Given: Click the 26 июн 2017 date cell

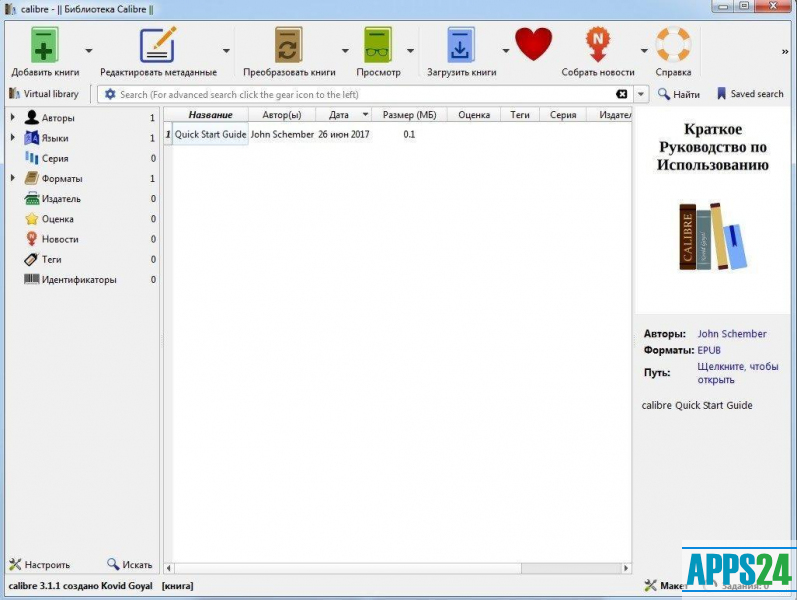Looking at the screenshot, I should pyautogui.click(x=344, y=134).
